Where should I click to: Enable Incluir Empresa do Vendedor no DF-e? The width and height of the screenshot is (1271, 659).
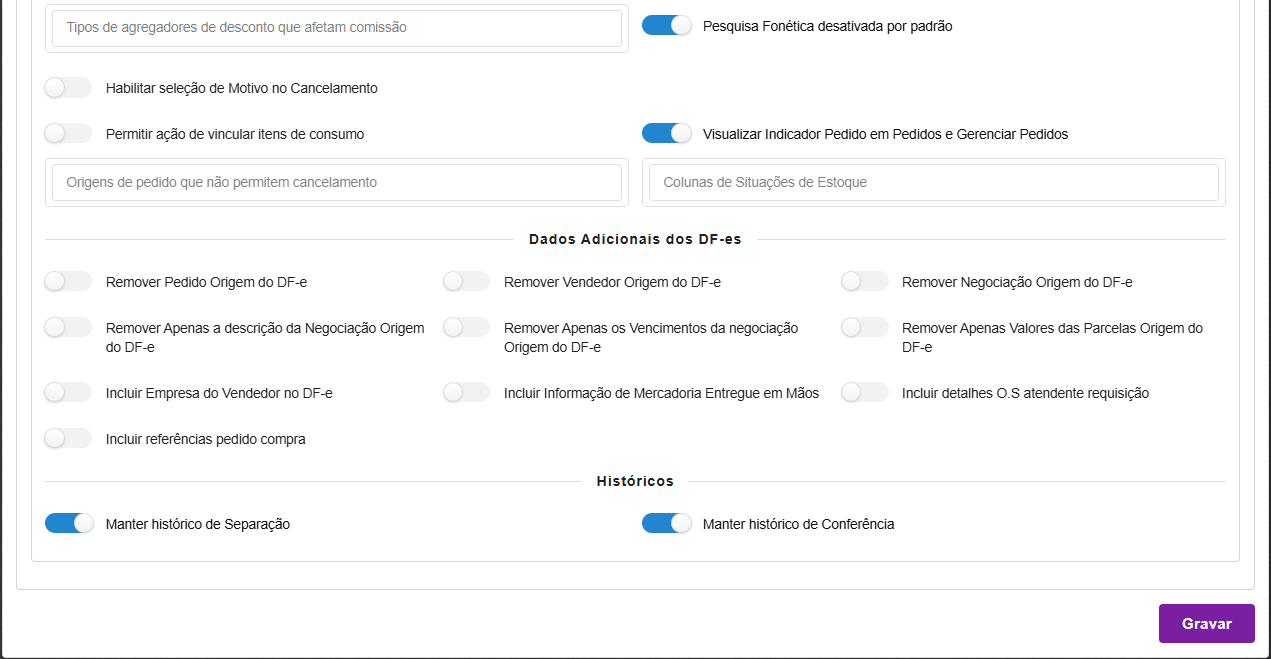pyautogui.click(x=67, y=392)
